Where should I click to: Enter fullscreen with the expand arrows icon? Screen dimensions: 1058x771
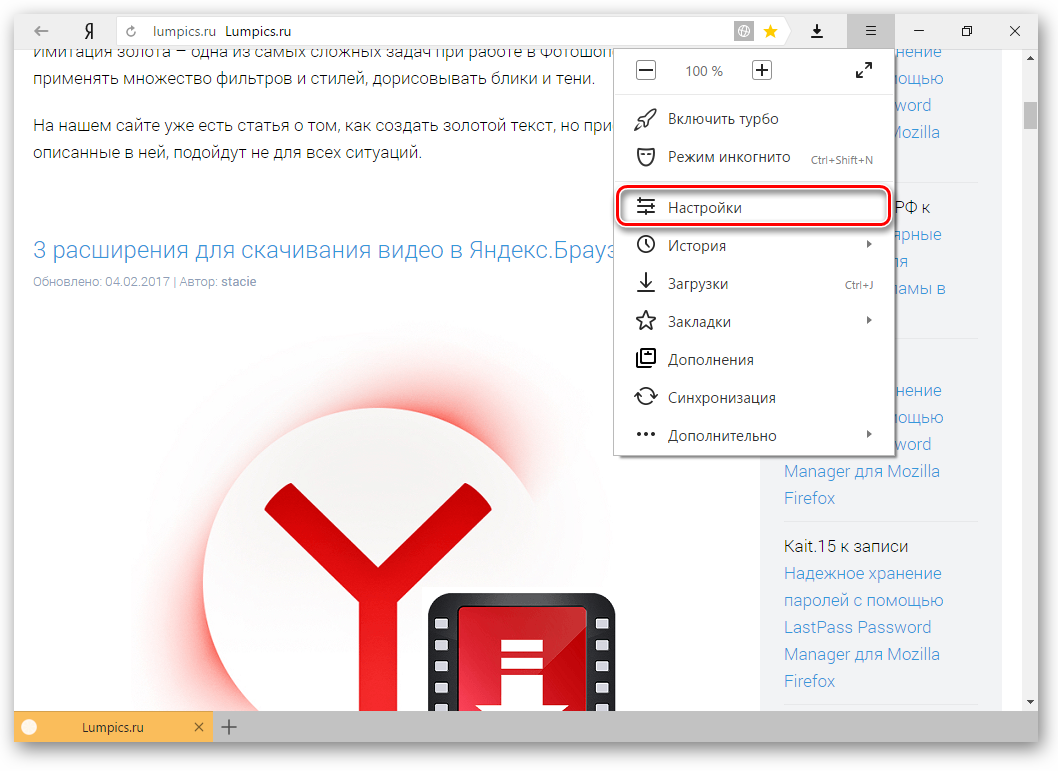(x=864, y=71)
